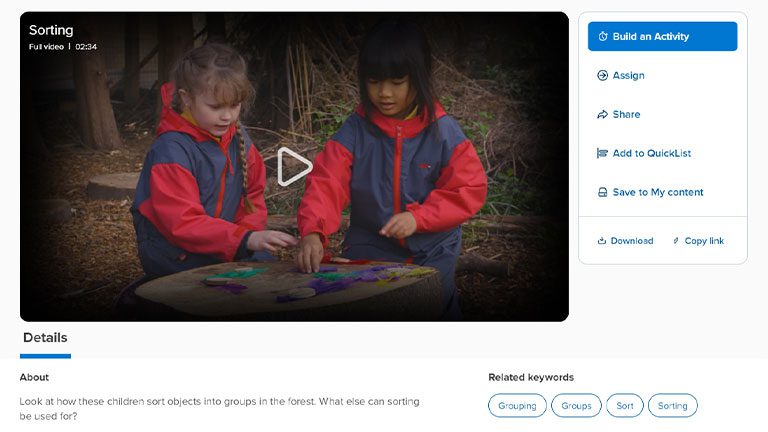The image size is (768, 432).
Task: Click the Build an Activity button
Action: point(662,36)
